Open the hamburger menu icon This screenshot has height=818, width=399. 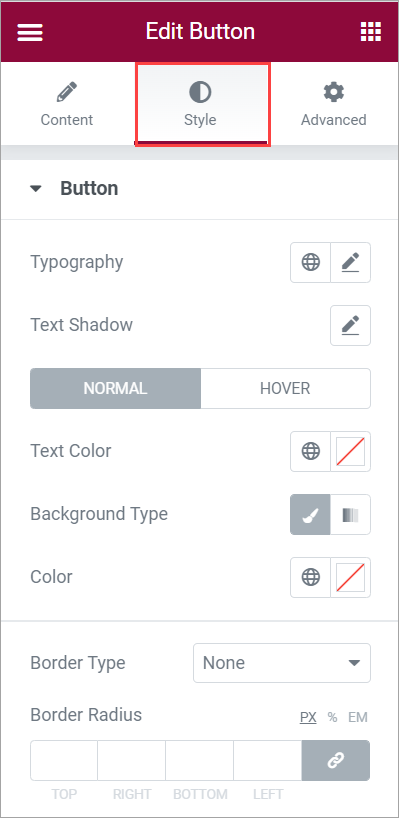pos(30,32)
